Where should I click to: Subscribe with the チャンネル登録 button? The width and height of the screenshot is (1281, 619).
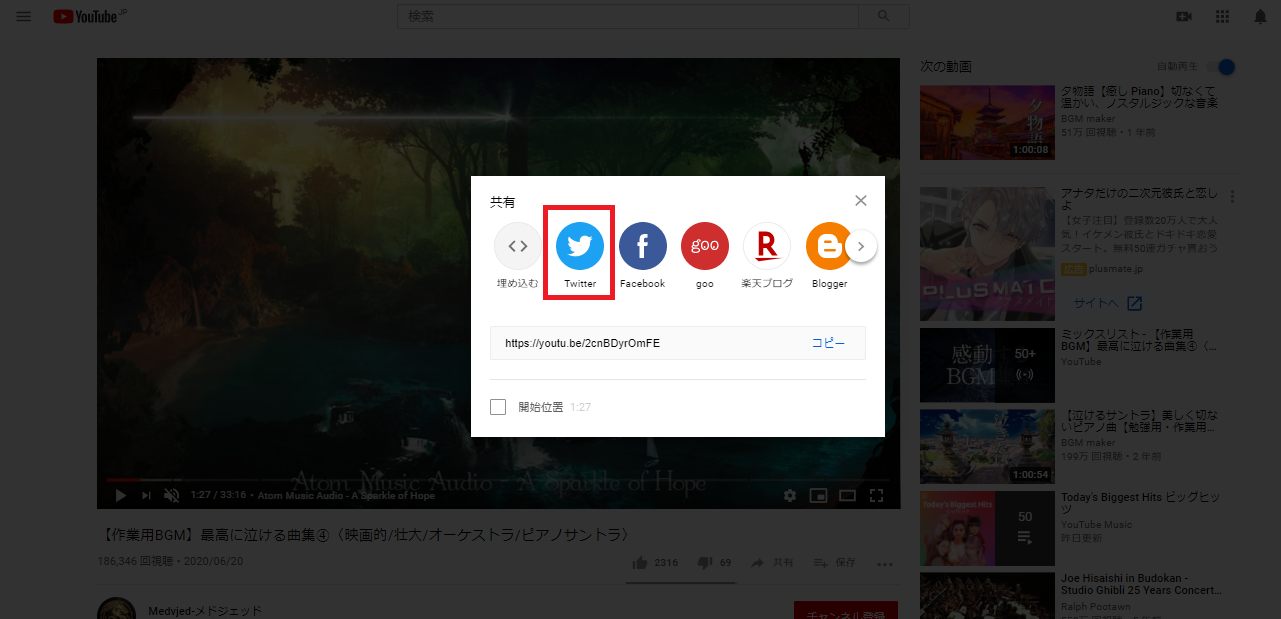click(x=845, y=610)
